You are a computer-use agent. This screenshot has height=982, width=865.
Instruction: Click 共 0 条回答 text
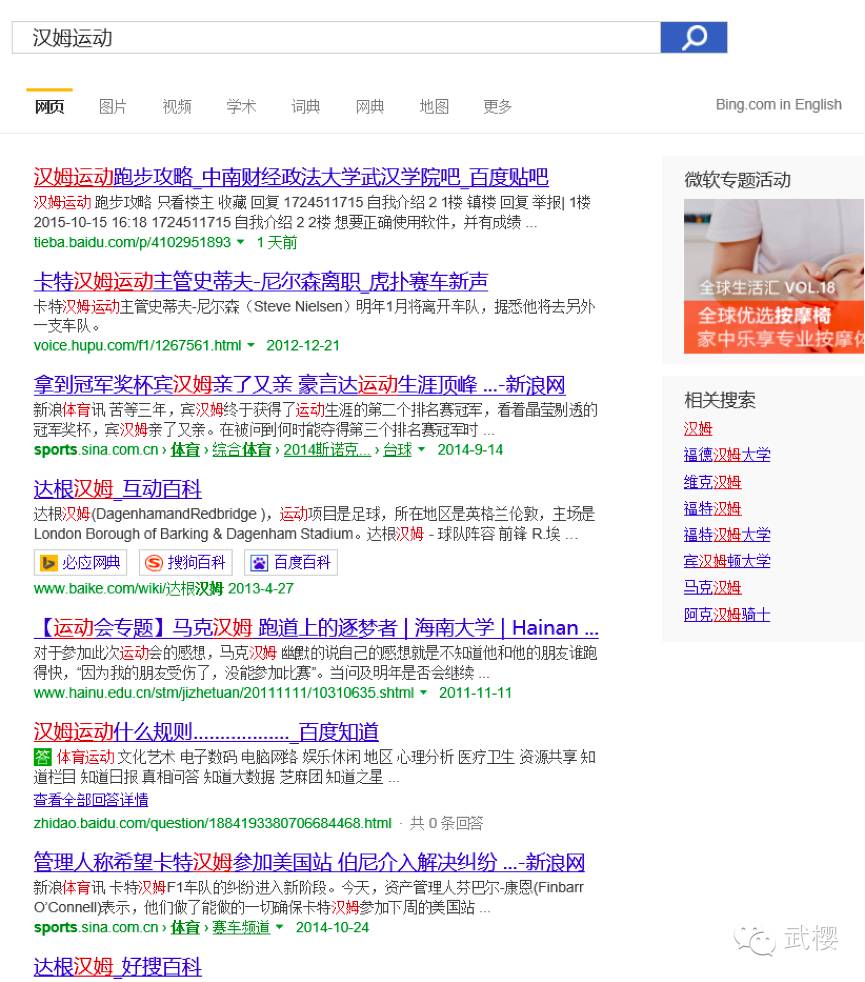point(446,823)
